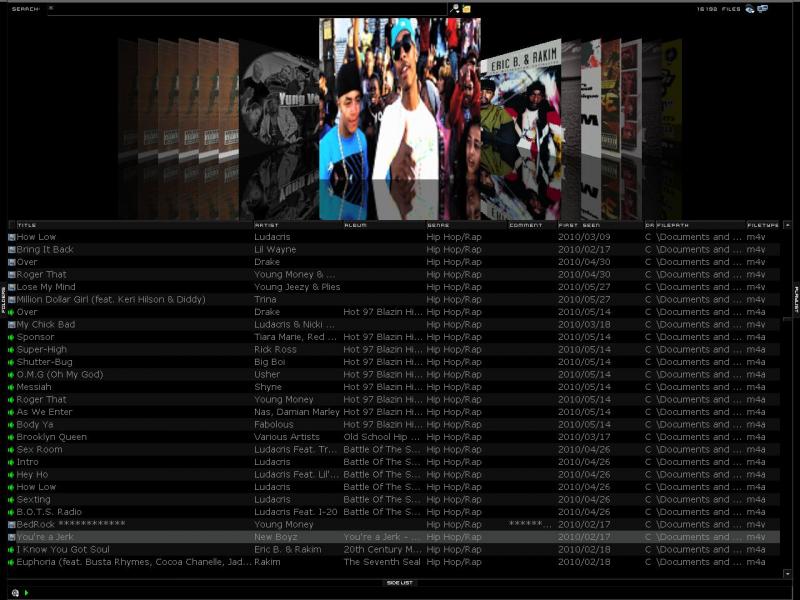Click audio icon of Sexting row
The height and width of the screenshot is (600, 800).
[11, 499]
